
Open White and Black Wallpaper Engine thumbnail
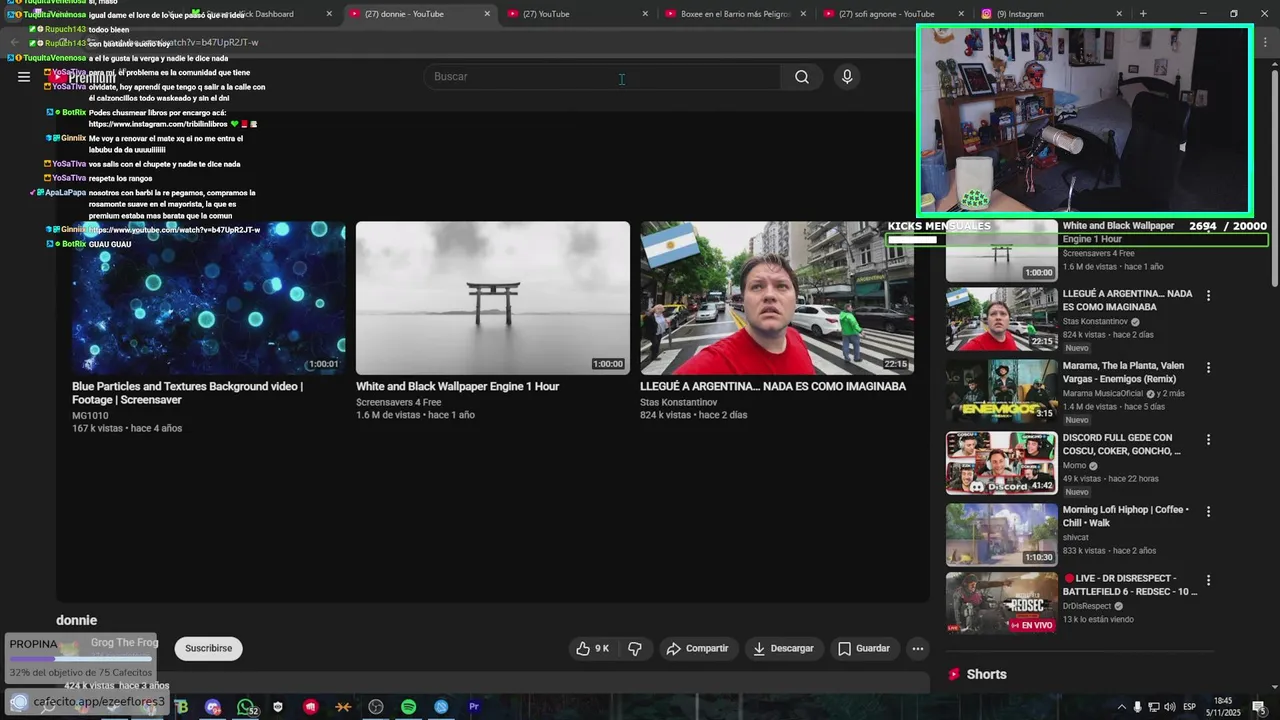(x=493, y=298)
